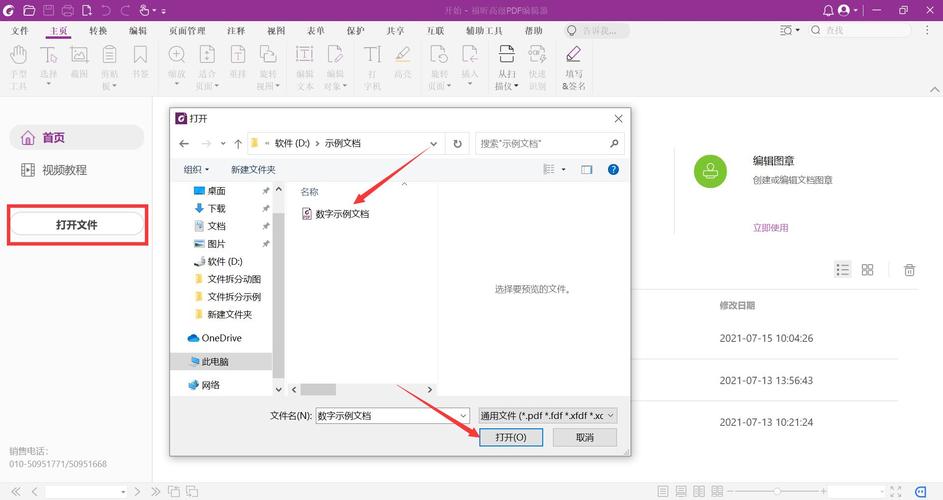Select 文件拆分示例 folder in tree
This screenshot has width=943, height=500.
(x=229, y=297)
